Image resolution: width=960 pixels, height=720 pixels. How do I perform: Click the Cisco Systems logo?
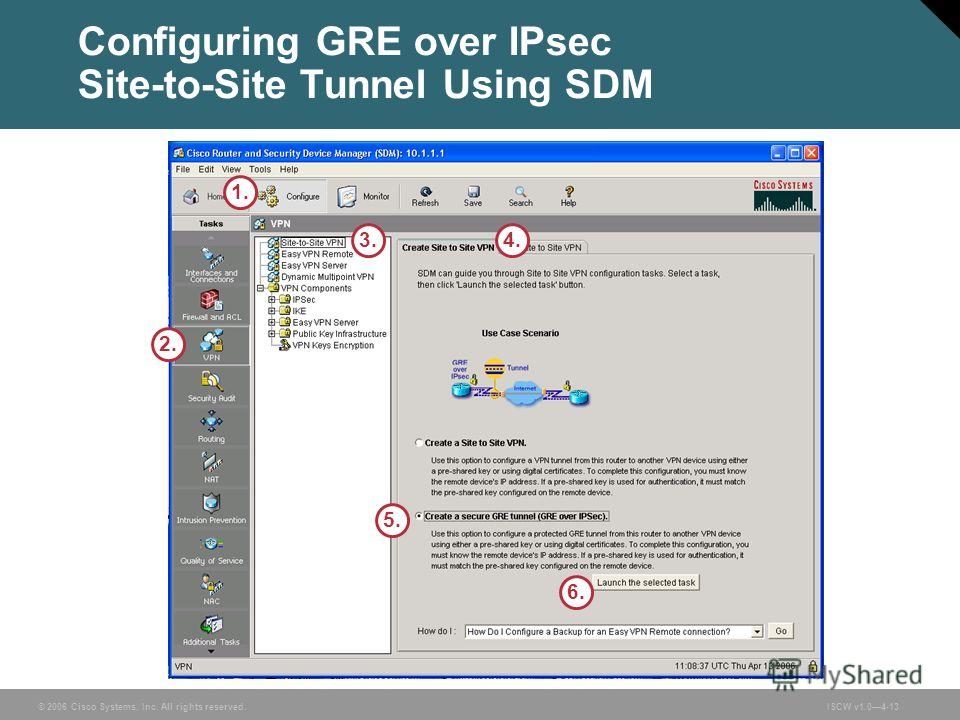tap(784, 196)
